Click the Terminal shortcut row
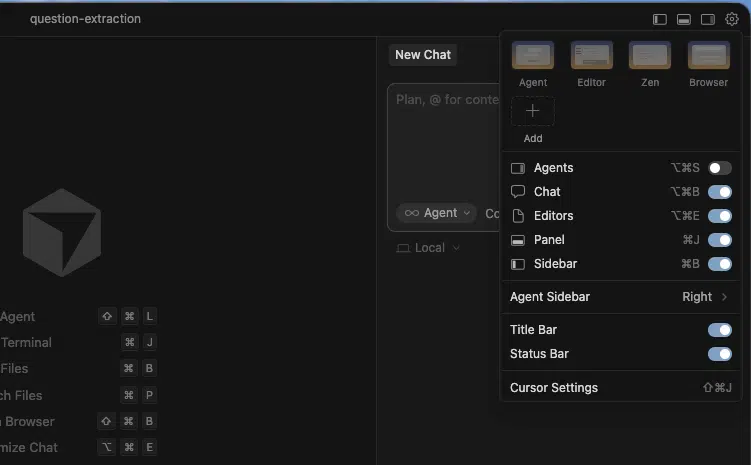The image size is (751, 465). 79,342
